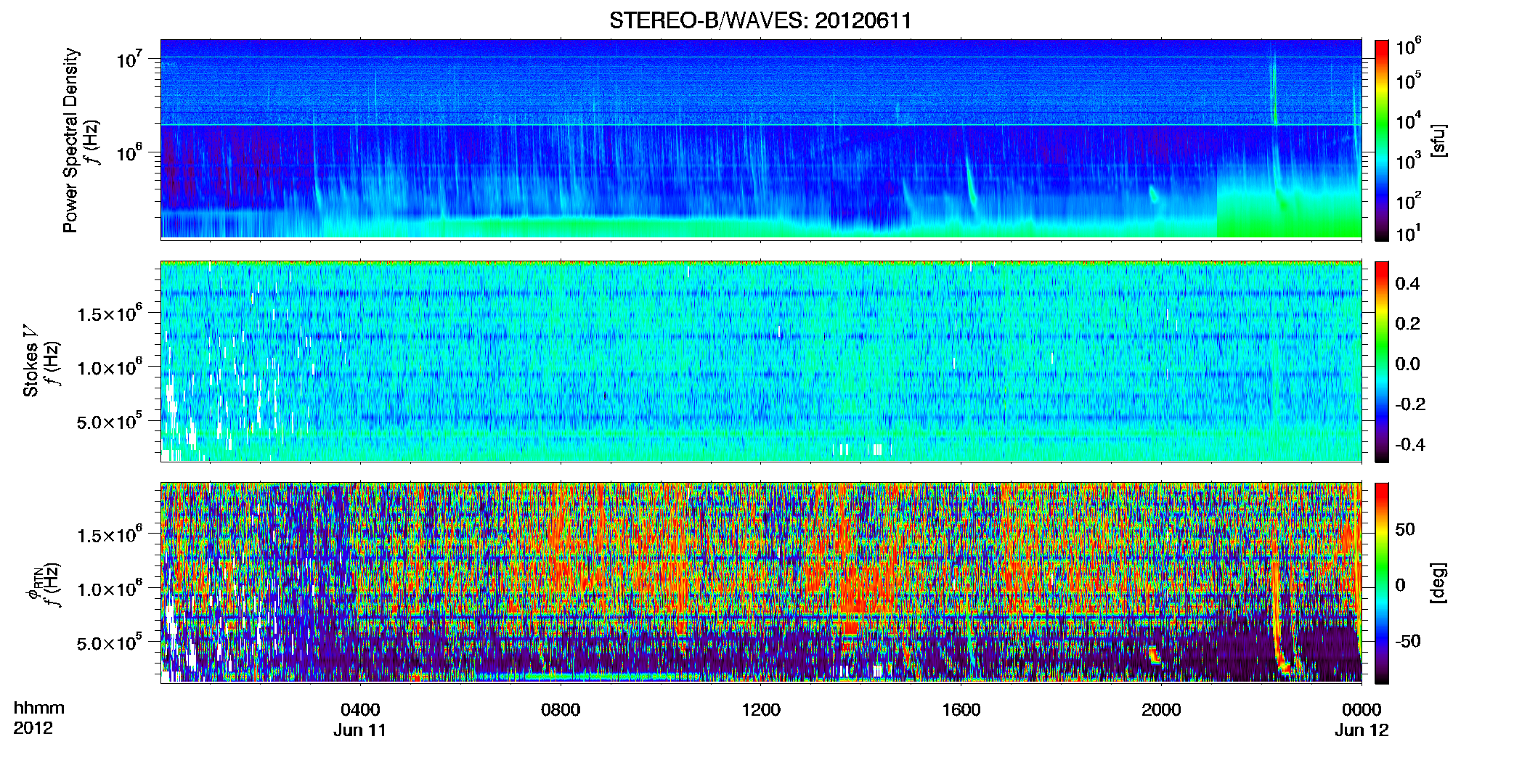
Task: Click the power spectral density spectrogram panel
Action: (x=761, y=139)
